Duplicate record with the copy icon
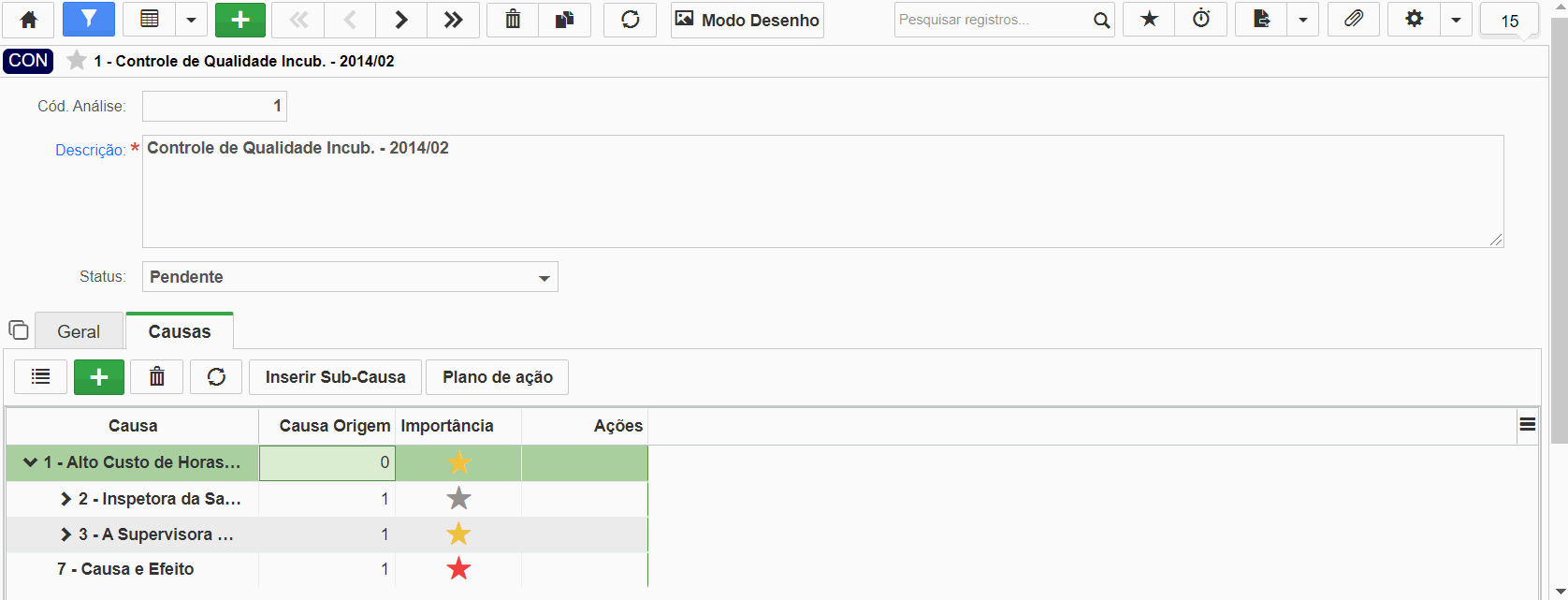This screenshot has height=600, width=1568. [565, 20]
